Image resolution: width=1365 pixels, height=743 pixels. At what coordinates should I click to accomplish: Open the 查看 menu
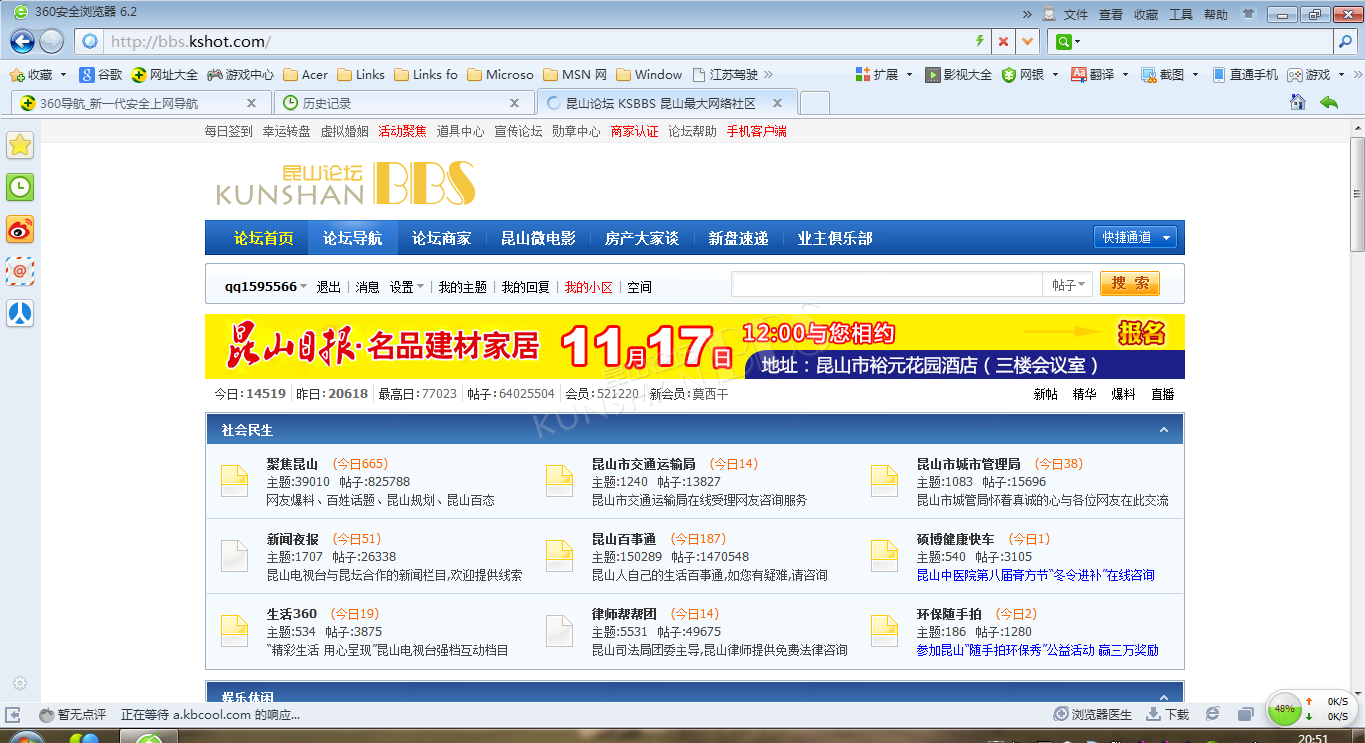1110,14
